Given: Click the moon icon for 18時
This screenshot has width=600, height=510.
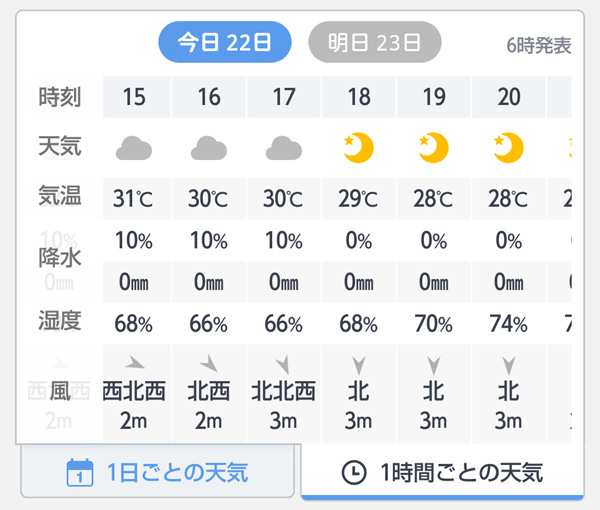Looking at the screenshot, I should 358,148.
